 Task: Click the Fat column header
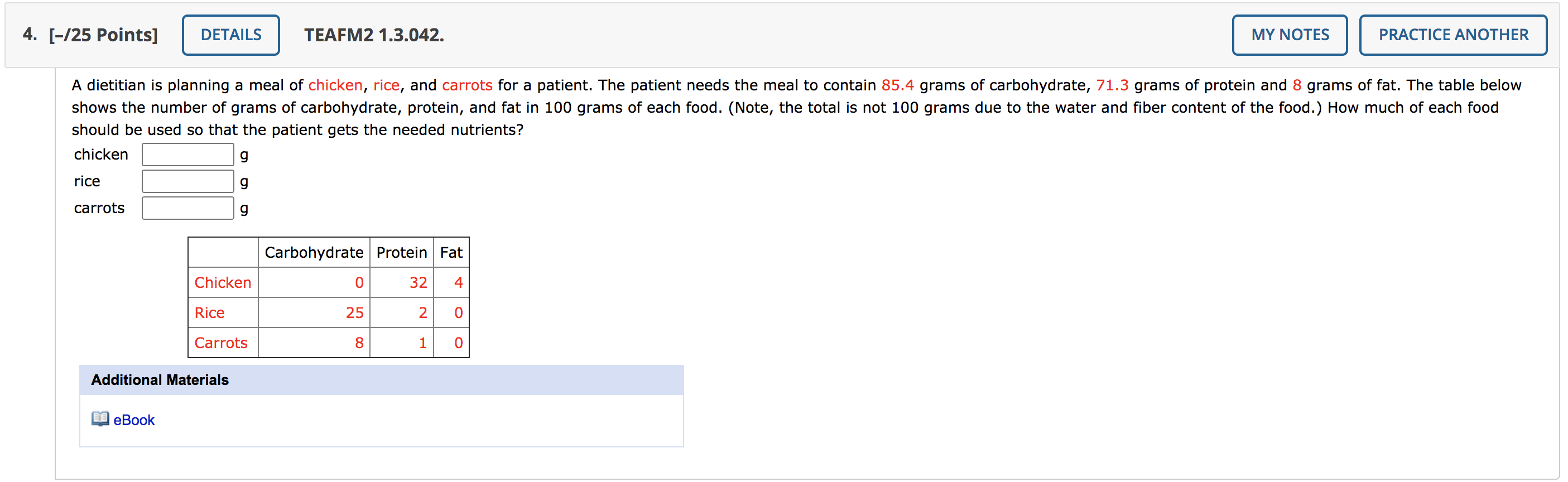[451, 253]
